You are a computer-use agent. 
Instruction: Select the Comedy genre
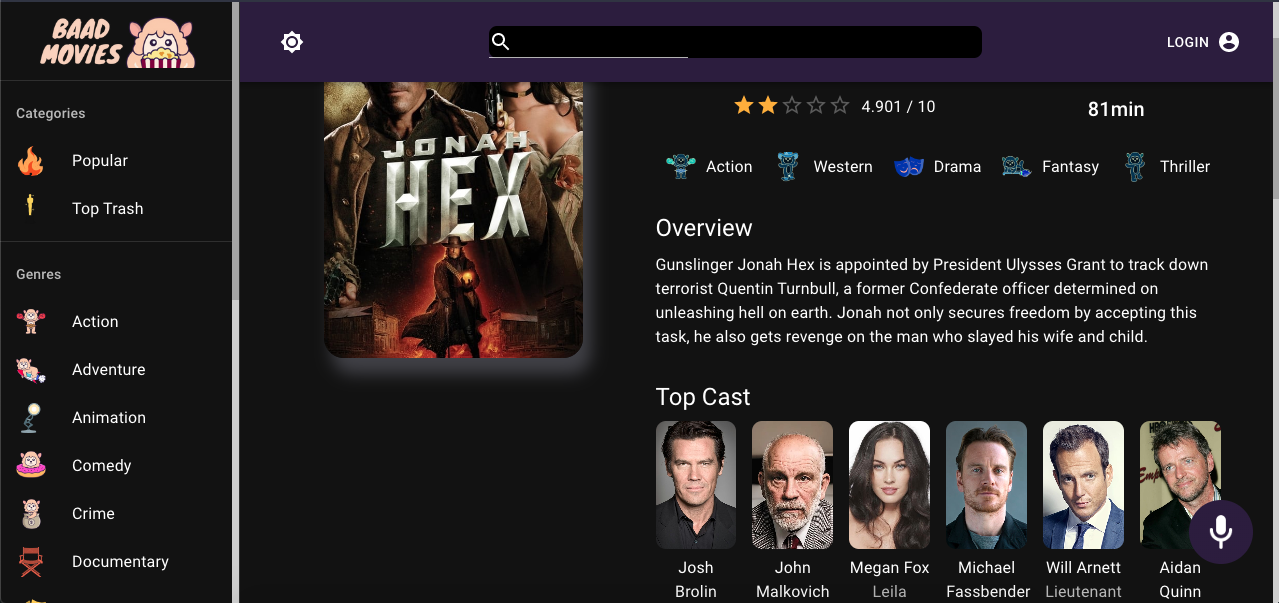(x=116, y=466)
